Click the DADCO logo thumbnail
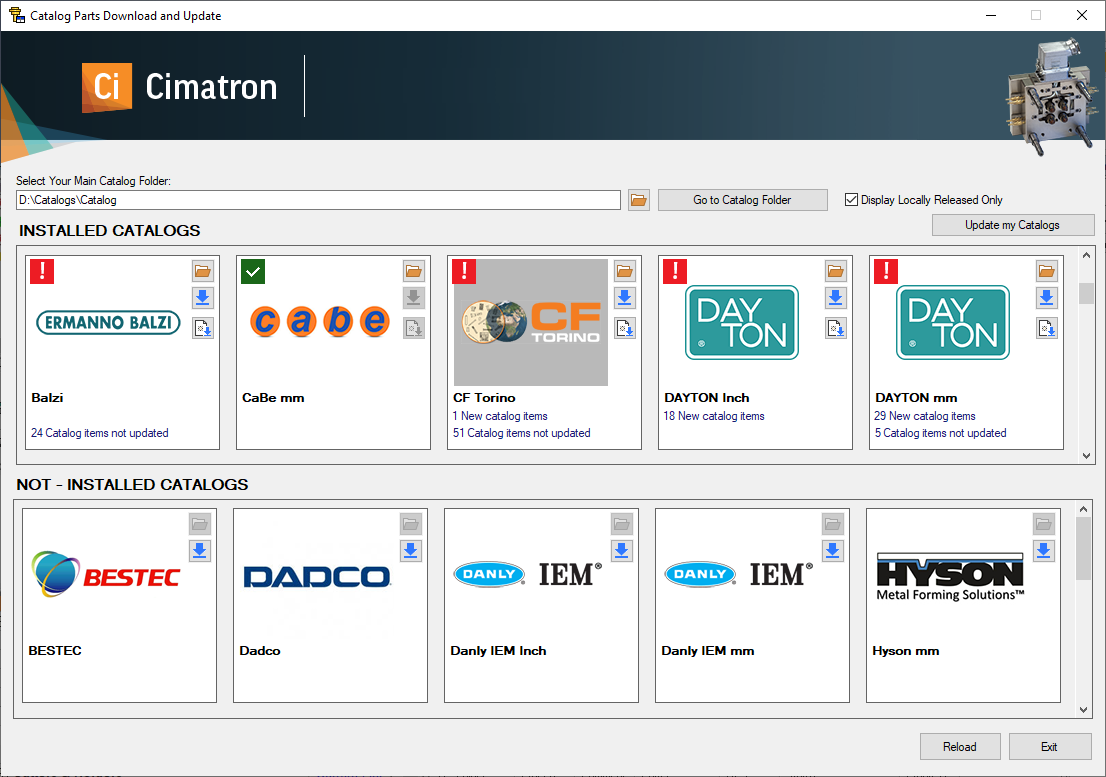This screenshot has width=1106, height=777. [317, 577]
